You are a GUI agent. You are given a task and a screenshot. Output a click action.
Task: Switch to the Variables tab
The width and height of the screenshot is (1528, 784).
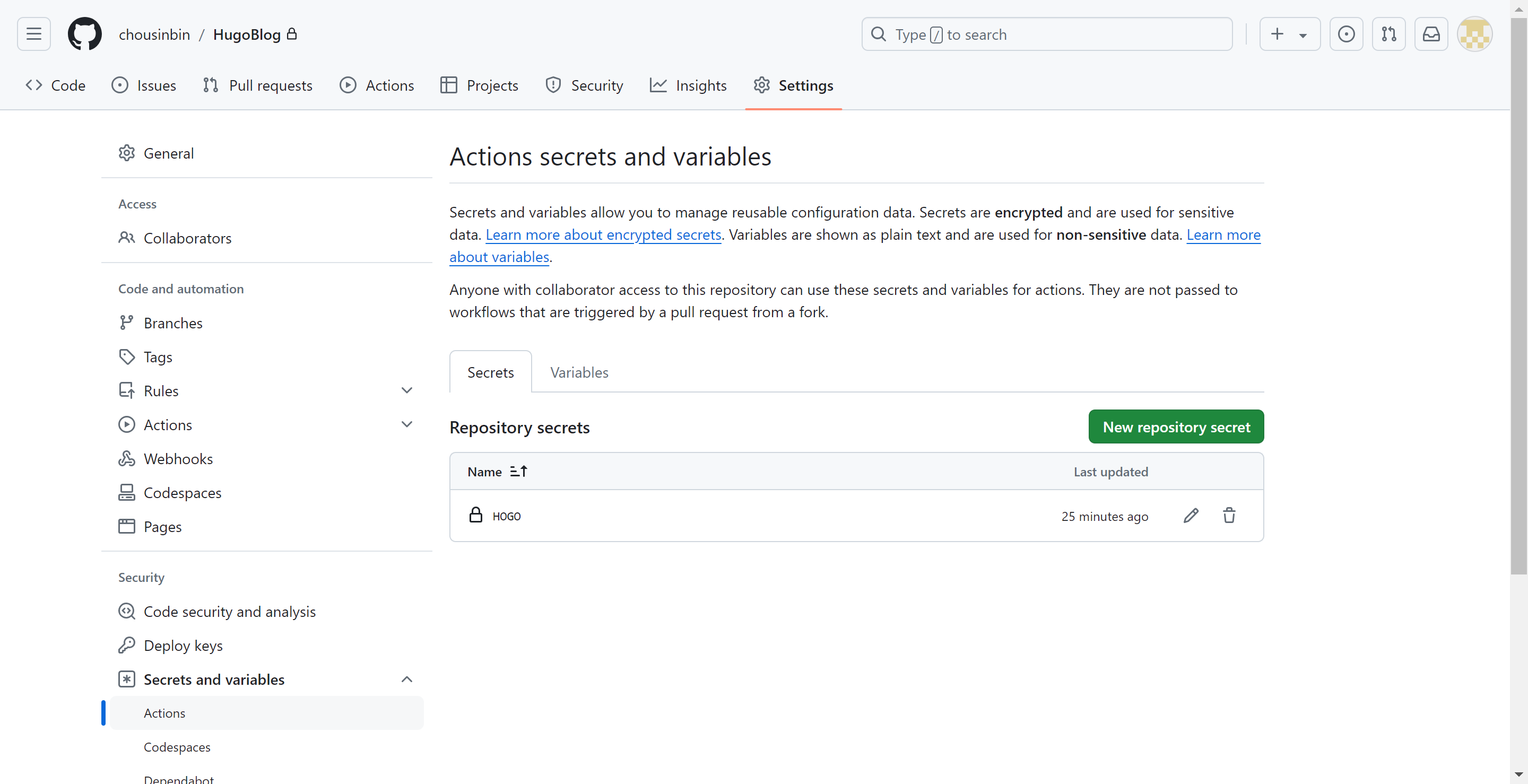[x=579, y=372]
